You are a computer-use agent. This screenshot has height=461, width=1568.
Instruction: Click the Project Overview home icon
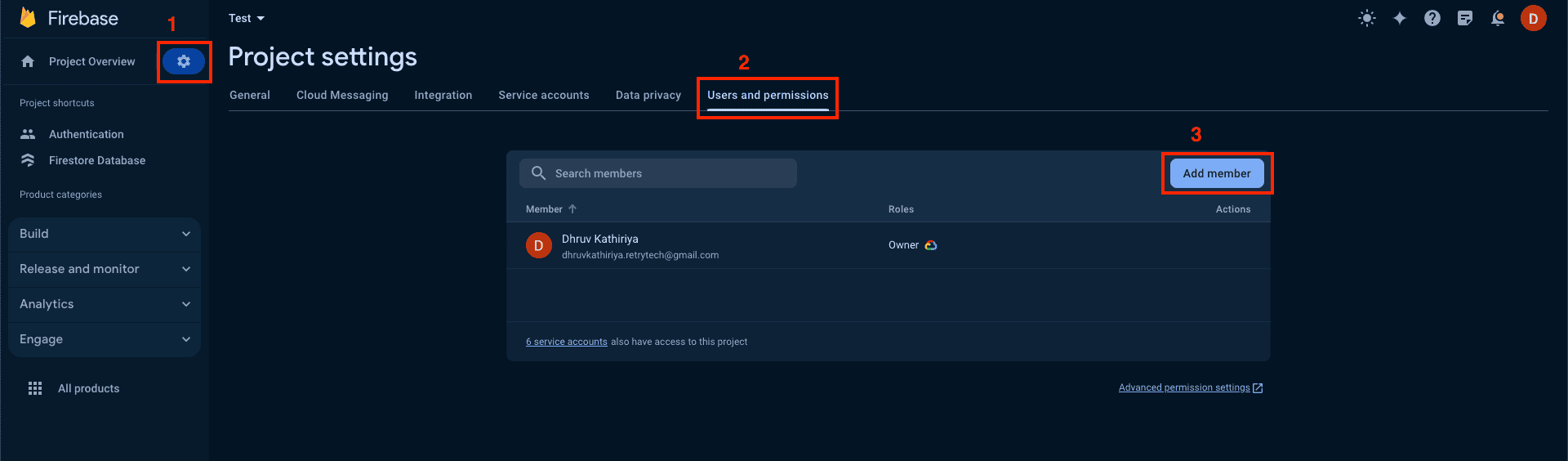pyautogui.click(x=28, y=61)
